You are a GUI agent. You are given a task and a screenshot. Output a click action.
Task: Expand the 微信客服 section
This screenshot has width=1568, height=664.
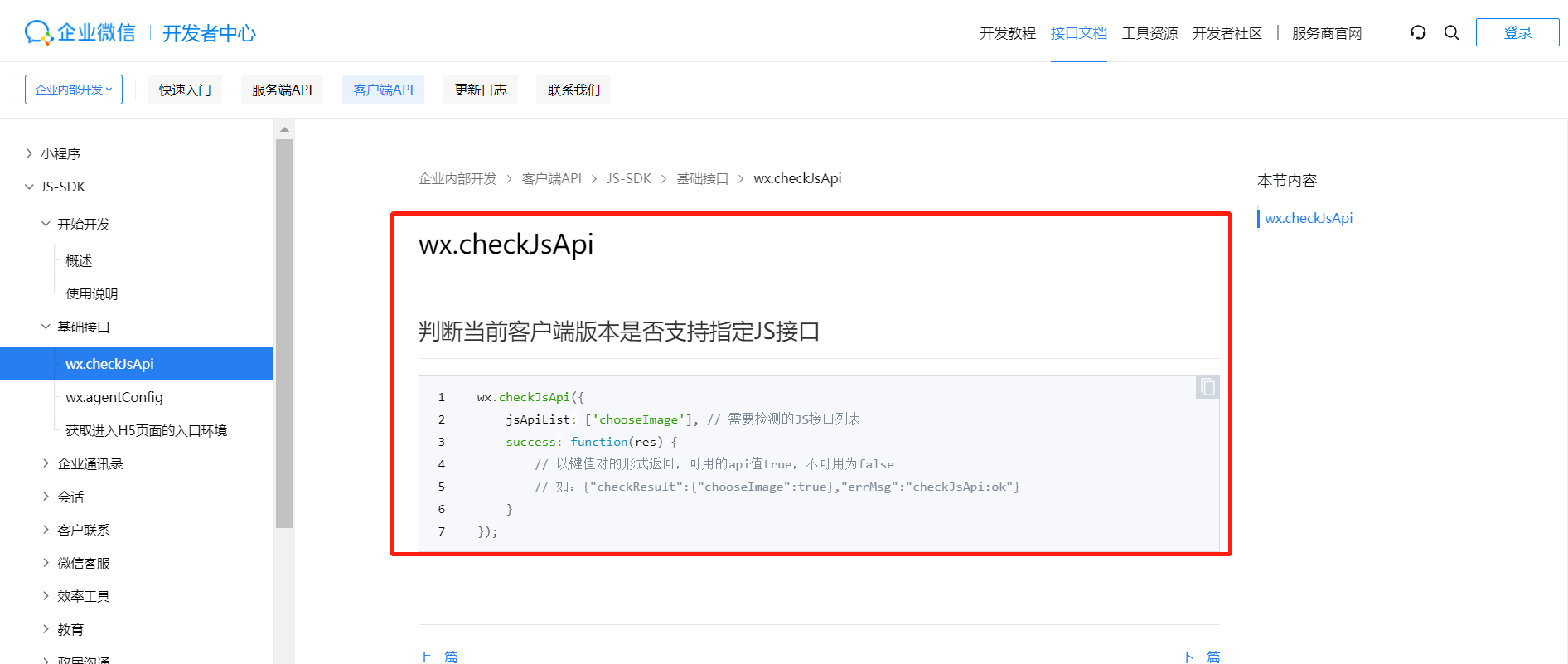(46, 563)
